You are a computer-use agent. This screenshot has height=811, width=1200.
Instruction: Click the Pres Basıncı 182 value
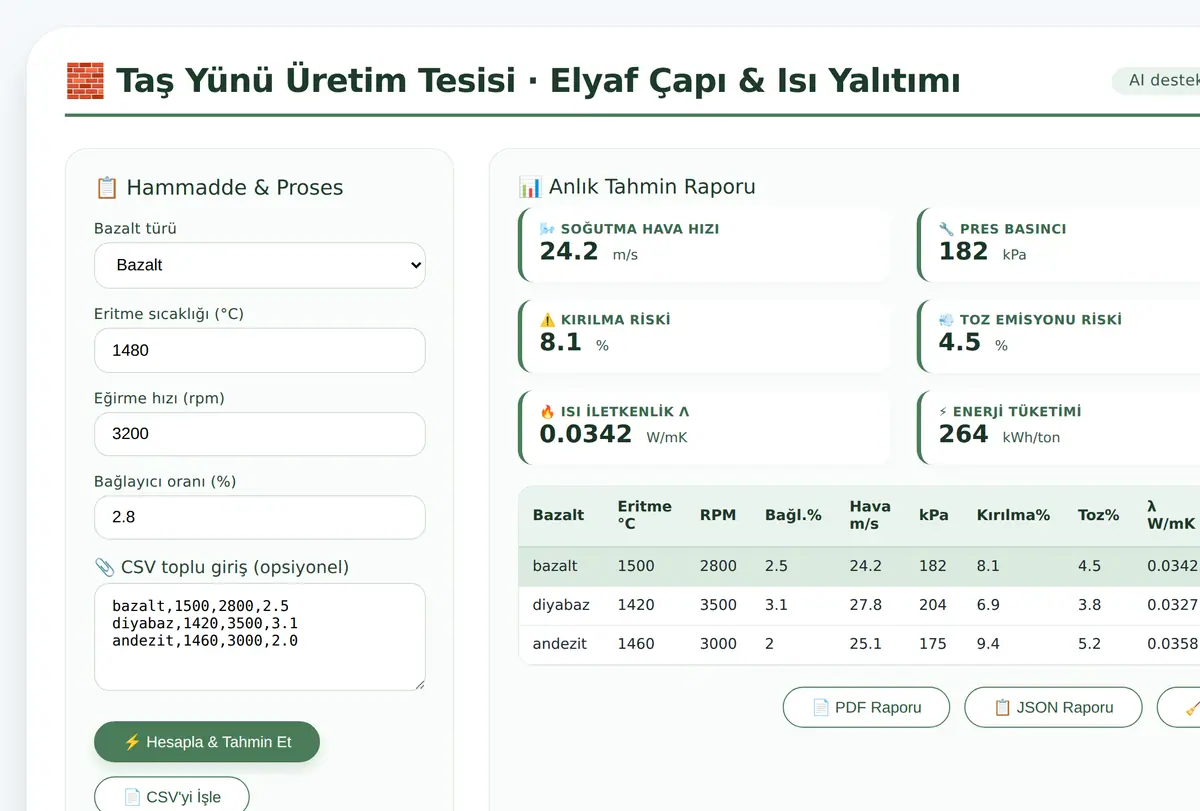[963, 251]
